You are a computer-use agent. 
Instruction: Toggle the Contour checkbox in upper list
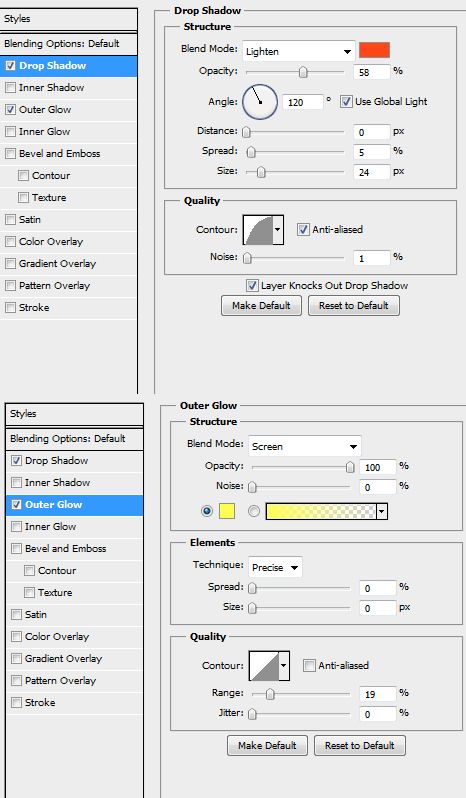(x=23, y=176)
